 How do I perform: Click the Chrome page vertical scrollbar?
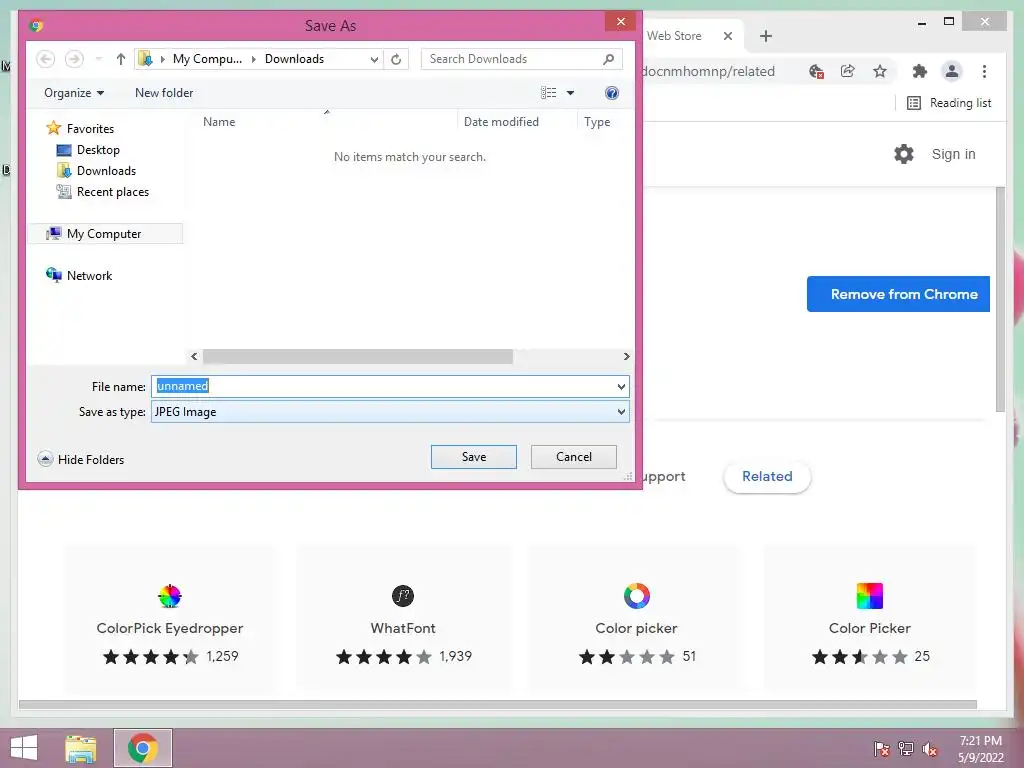[x=1000, y=299]
